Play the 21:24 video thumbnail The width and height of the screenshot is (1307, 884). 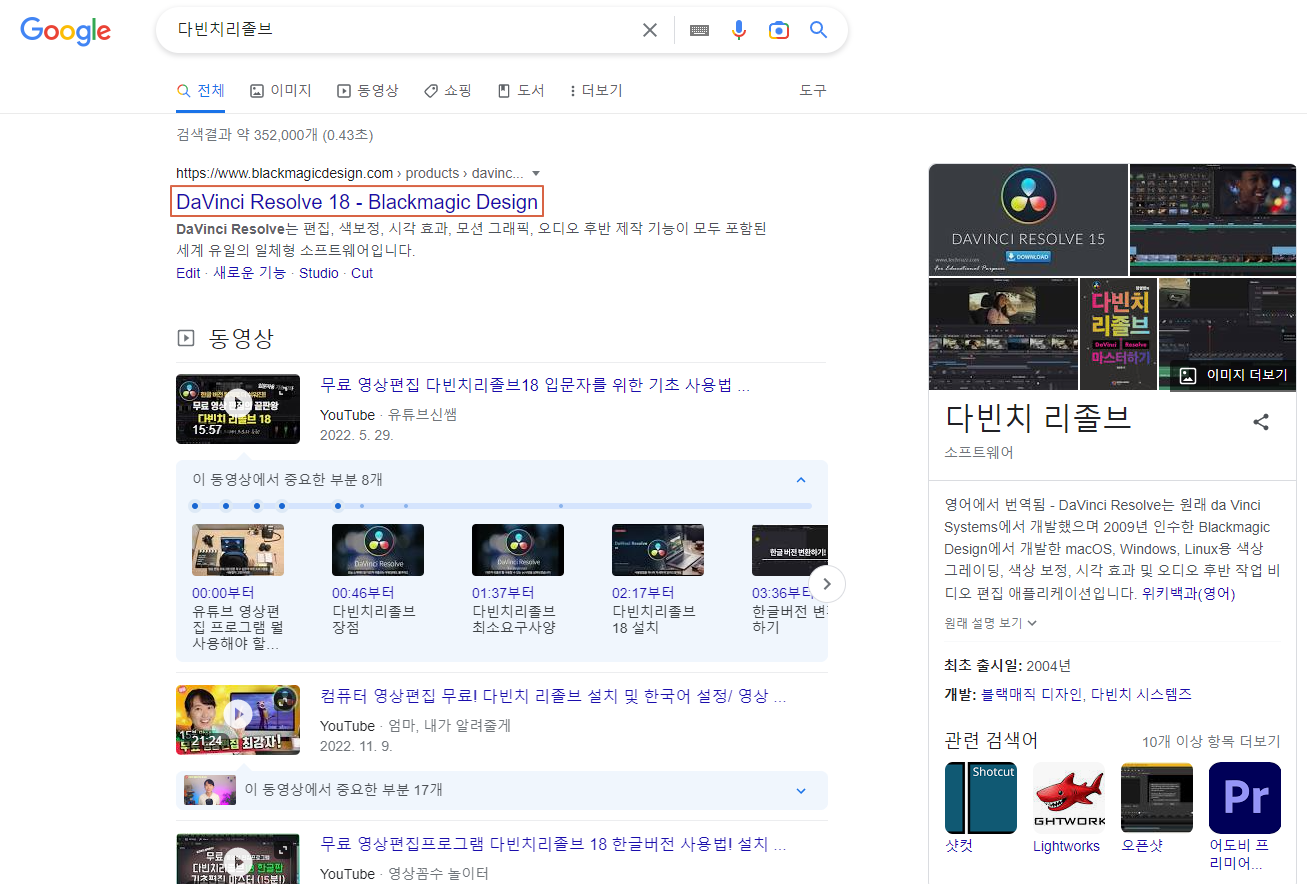pos(238,720)
